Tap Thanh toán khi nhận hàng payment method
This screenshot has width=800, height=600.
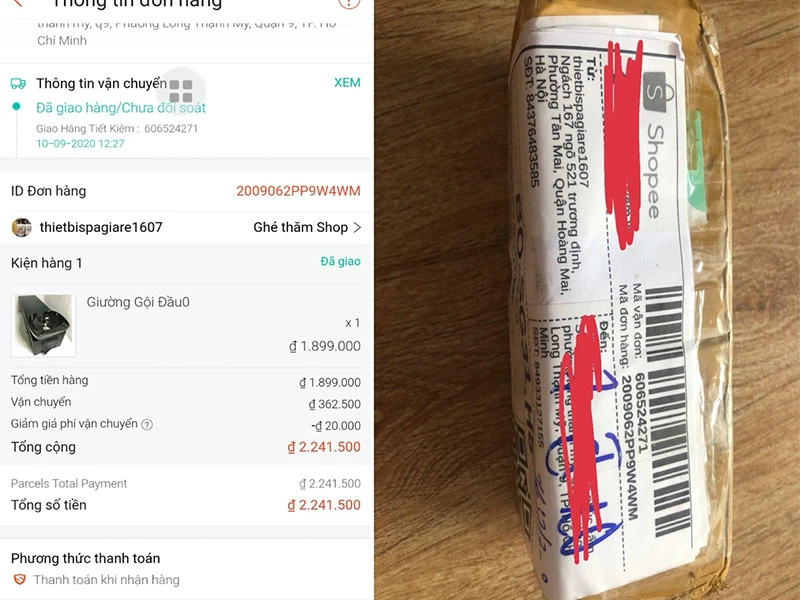pos(107,580)
